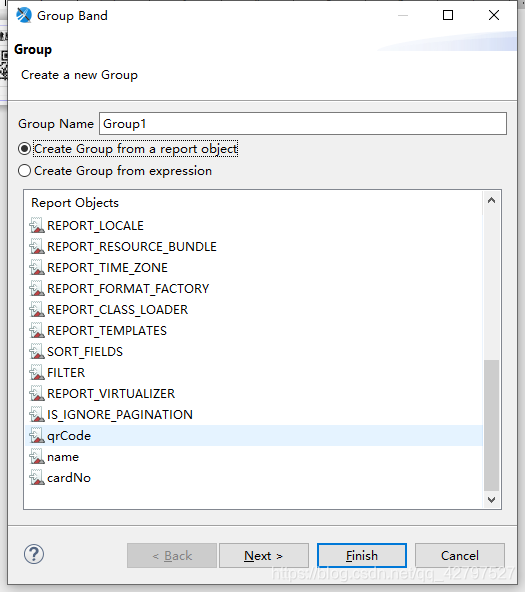Click the Next button
The image size is (525, 592).
[x=264, y=555]
